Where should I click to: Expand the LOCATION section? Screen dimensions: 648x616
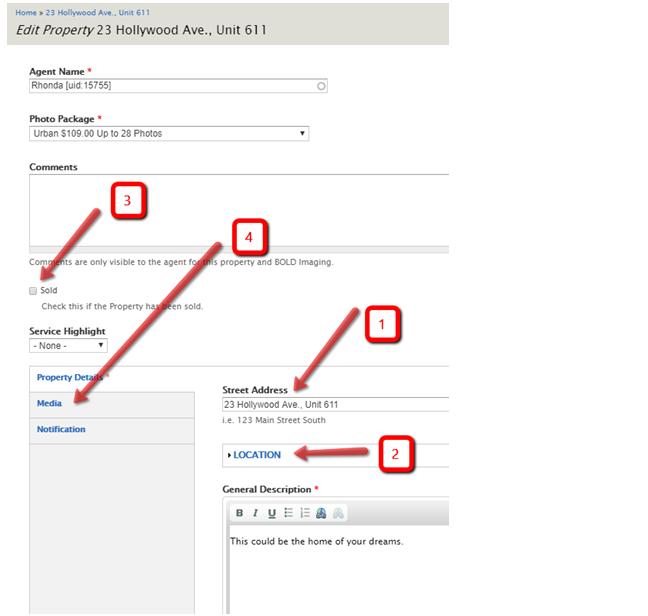pyautogui.click(x=257, y=455)
